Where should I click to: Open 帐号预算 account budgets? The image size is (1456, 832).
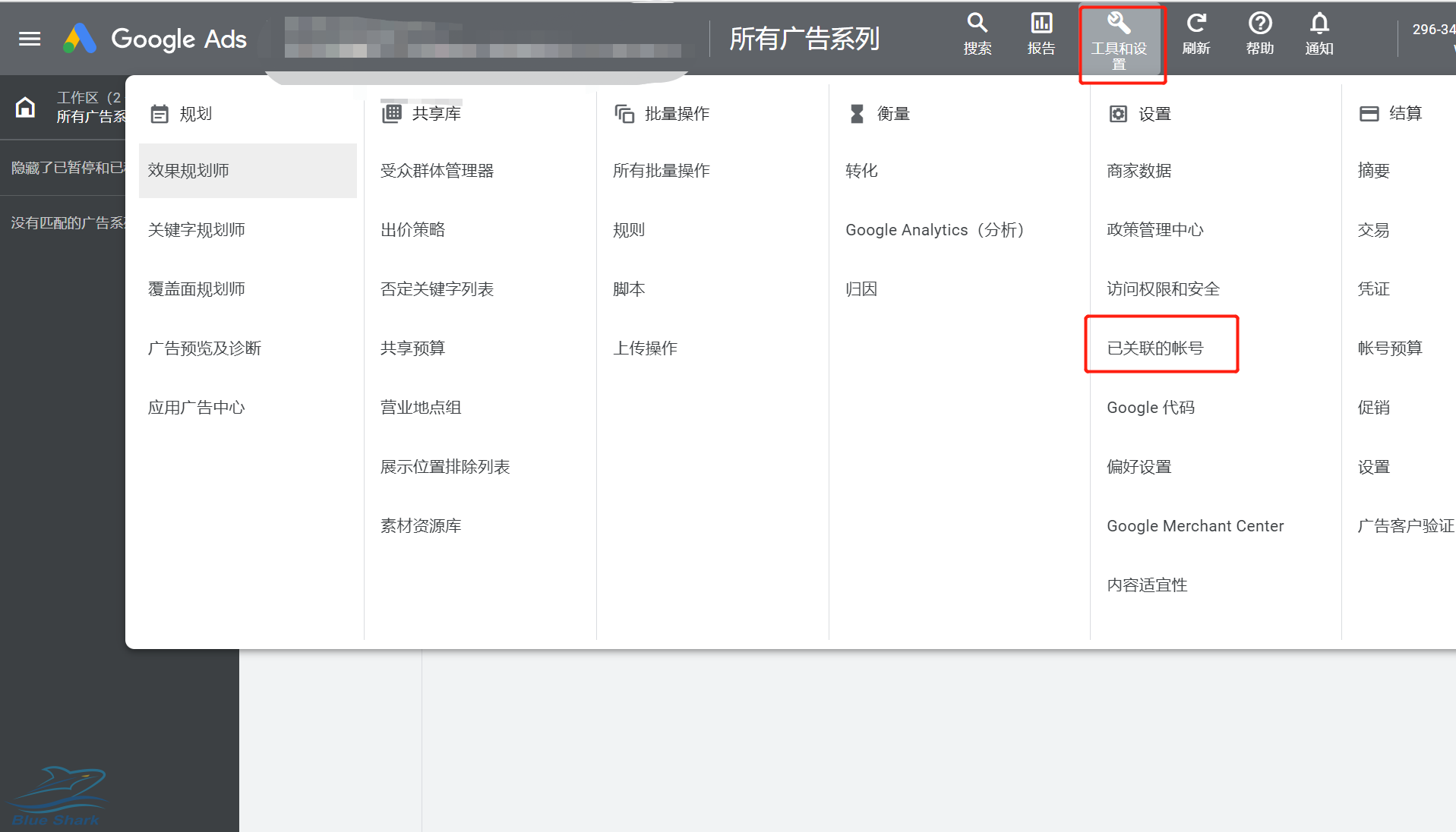point(1390,348)
